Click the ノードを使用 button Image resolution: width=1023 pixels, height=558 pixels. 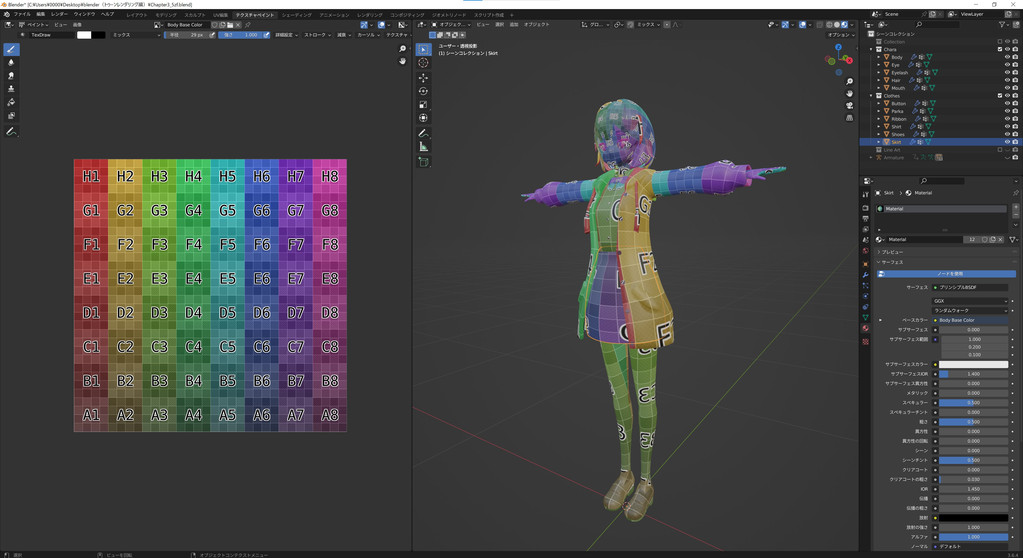pos(948,274)
